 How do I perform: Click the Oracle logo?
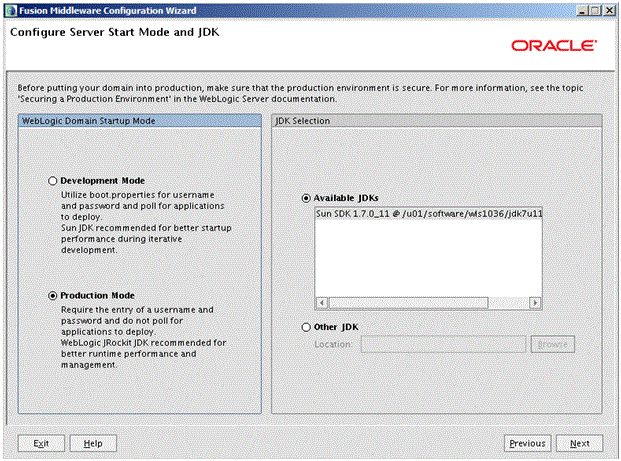554,46
